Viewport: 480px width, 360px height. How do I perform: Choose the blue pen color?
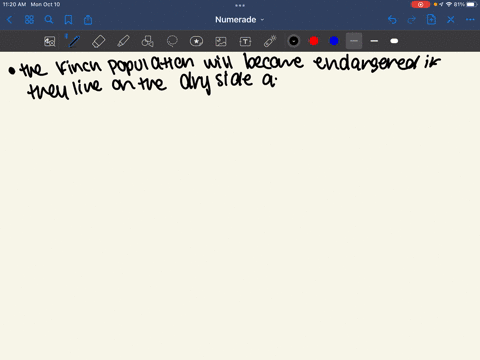(x=334, y=41)
